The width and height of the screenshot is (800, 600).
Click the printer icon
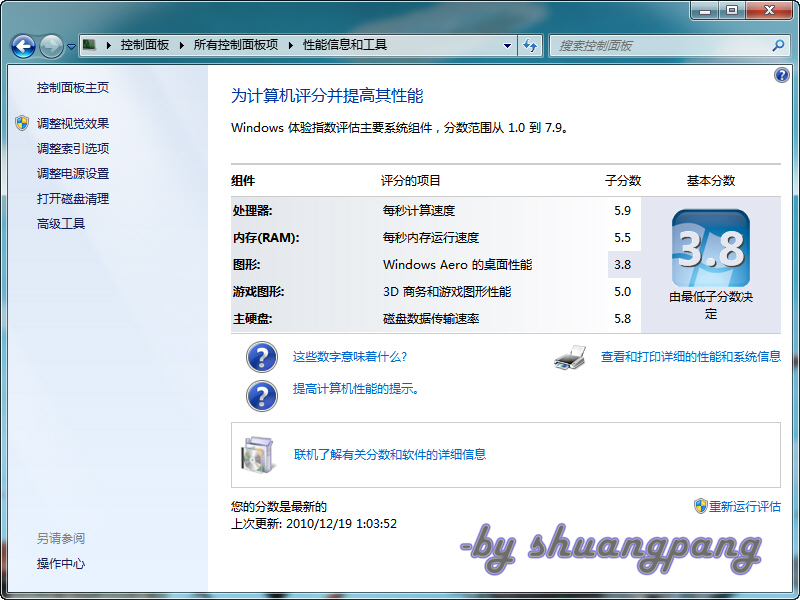pyautogui.click(x=569, y=358)
